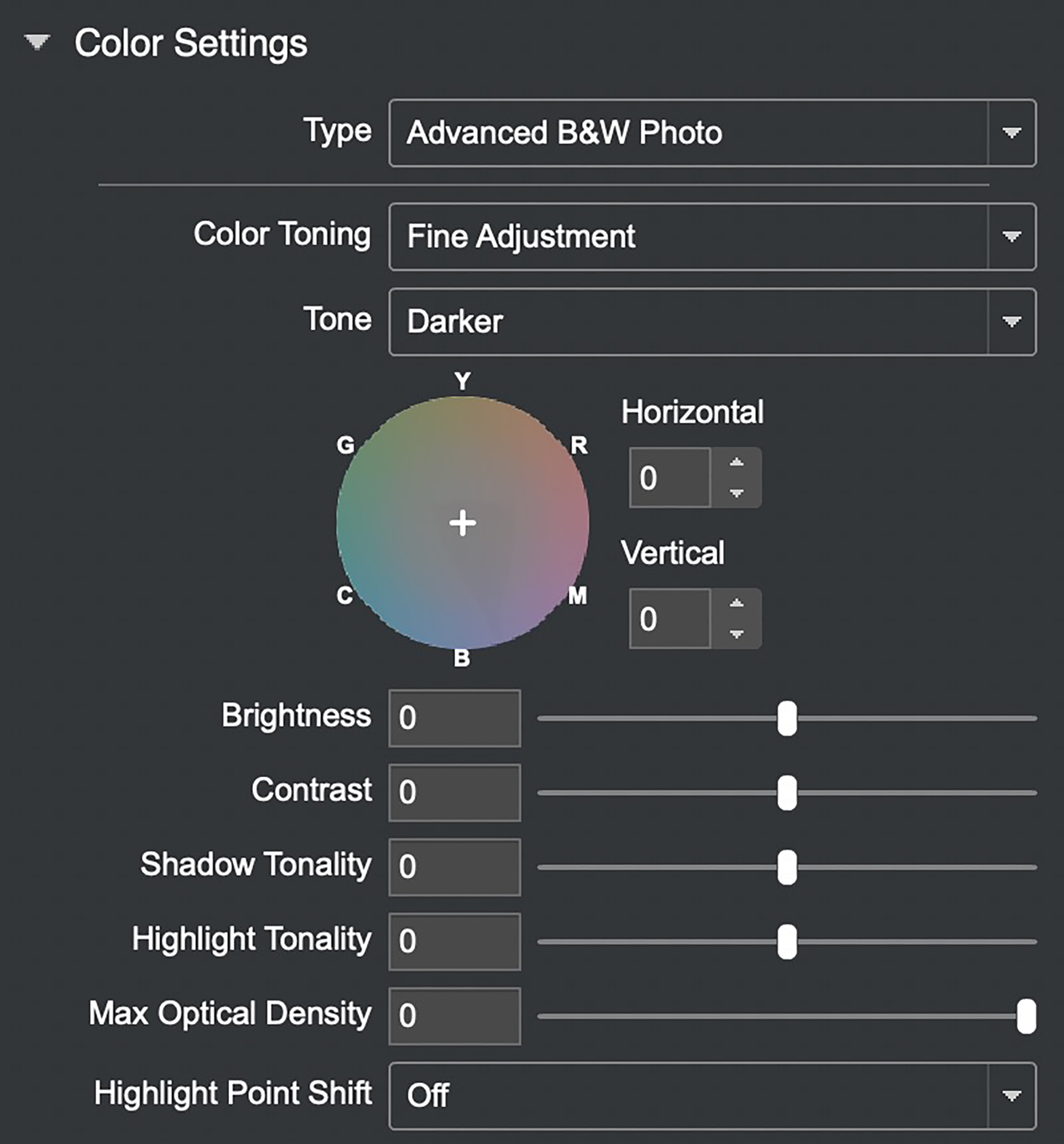Click the Shadow Tonality slider handle
Image resolution: width=1064 pixels, height=1144 pixels.
click(x=787, y=867)
